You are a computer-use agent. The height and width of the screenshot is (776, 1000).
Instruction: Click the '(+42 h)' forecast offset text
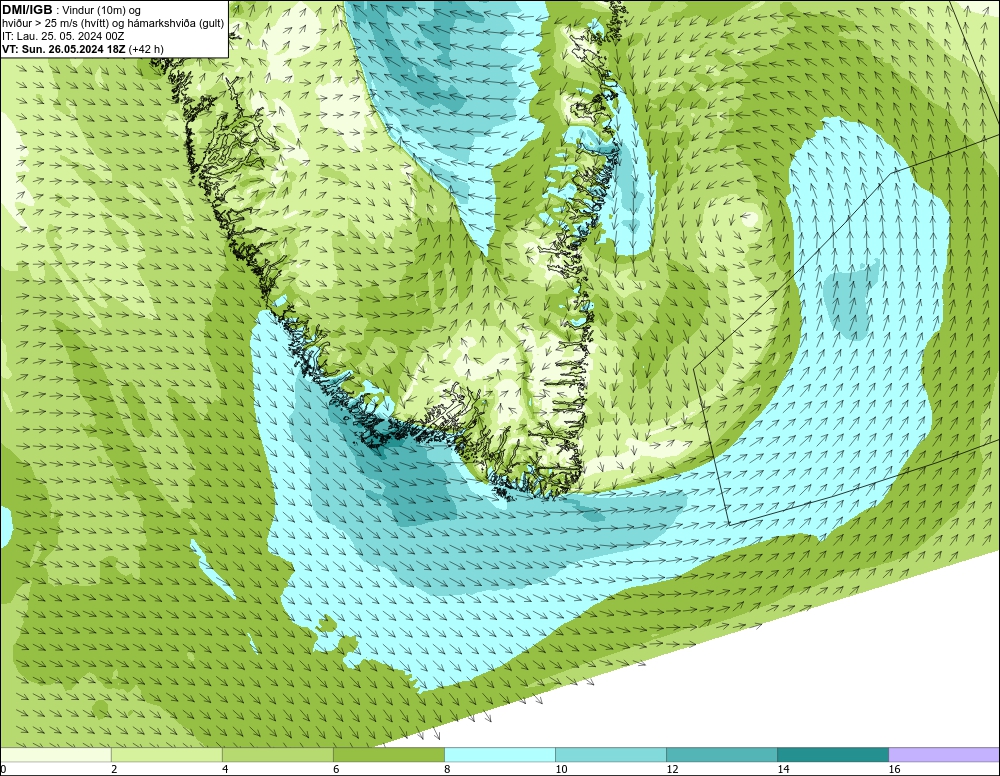point(146,49)
